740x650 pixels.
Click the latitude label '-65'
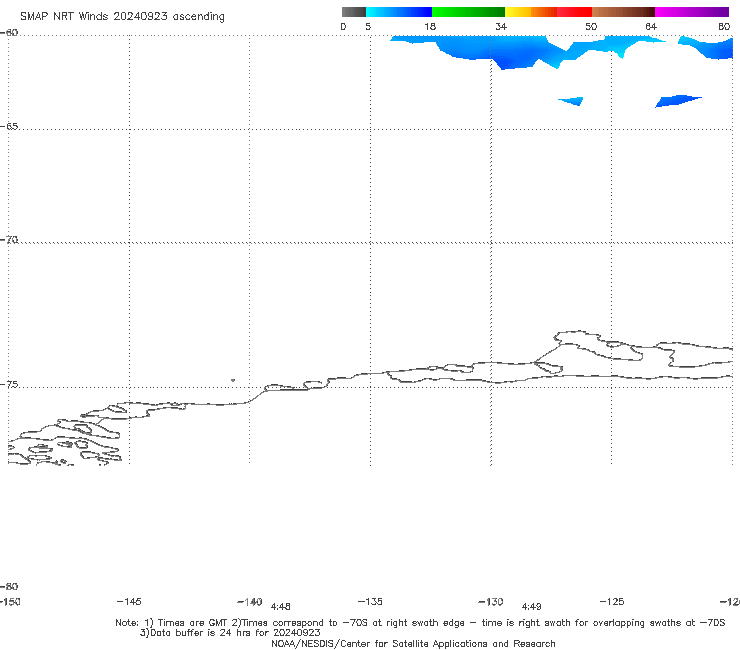[x=9, y=127]
